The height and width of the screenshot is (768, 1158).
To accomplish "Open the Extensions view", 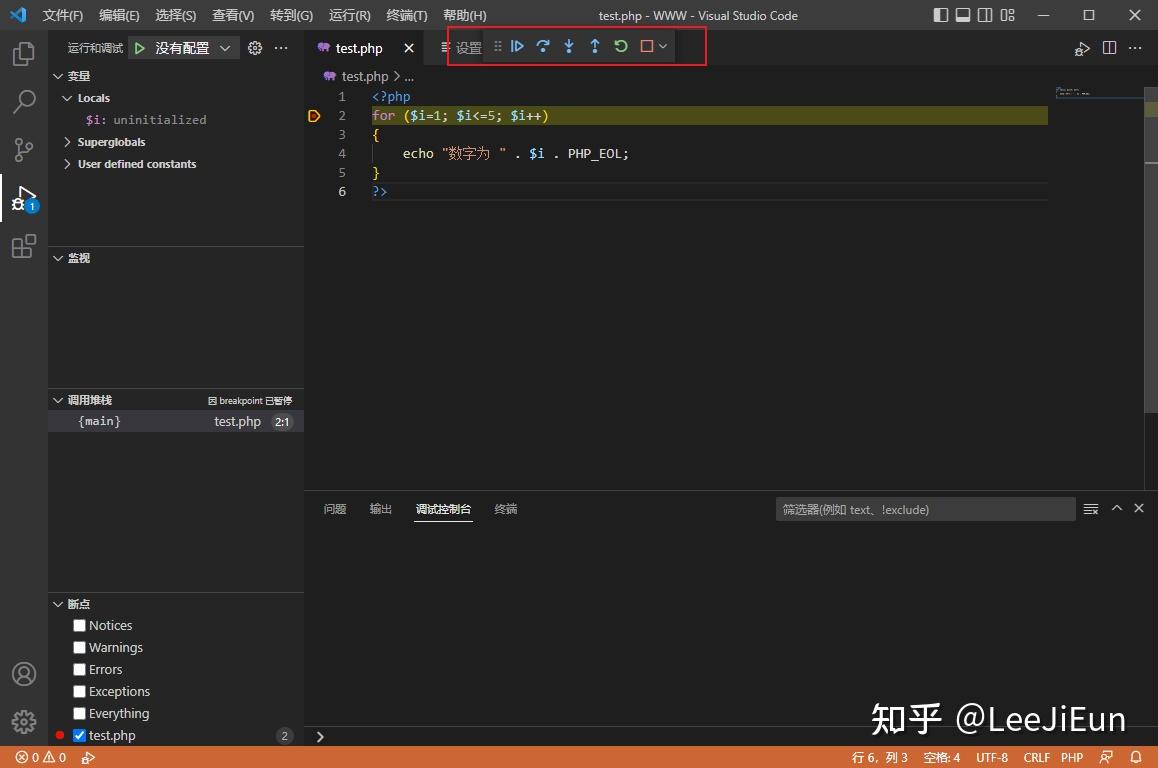I will [x=23, y=247].
